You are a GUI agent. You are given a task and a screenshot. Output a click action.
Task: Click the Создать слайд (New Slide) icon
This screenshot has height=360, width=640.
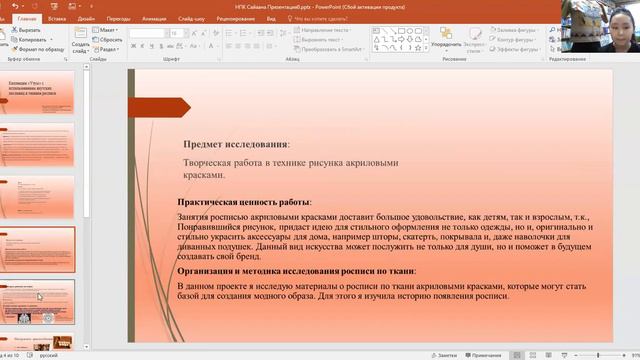[x=80, y=33]
